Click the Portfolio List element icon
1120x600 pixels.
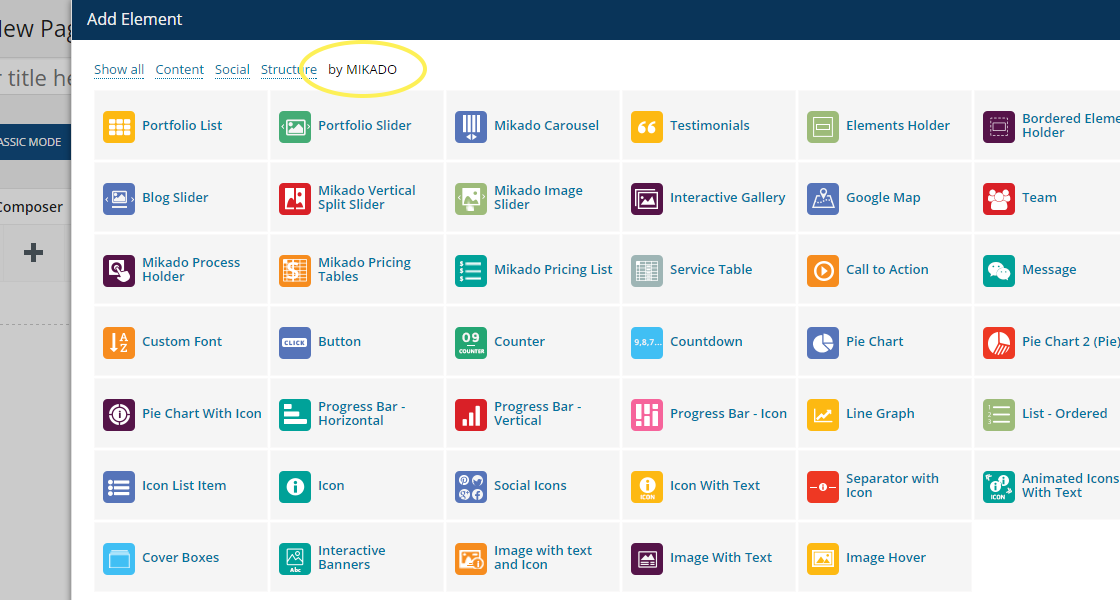tap(119, 126)
